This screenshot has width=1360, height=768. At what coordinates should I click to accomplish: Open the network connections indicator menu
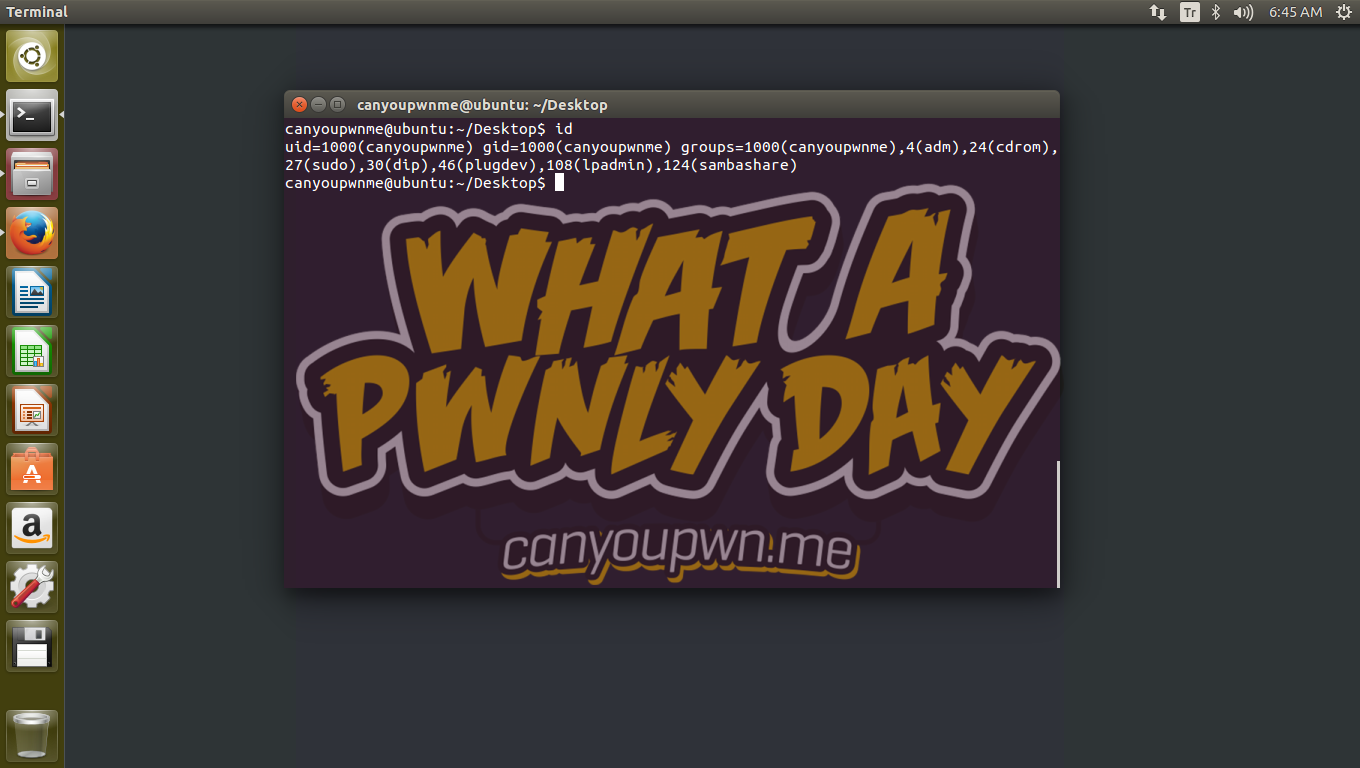(1158, 12)
